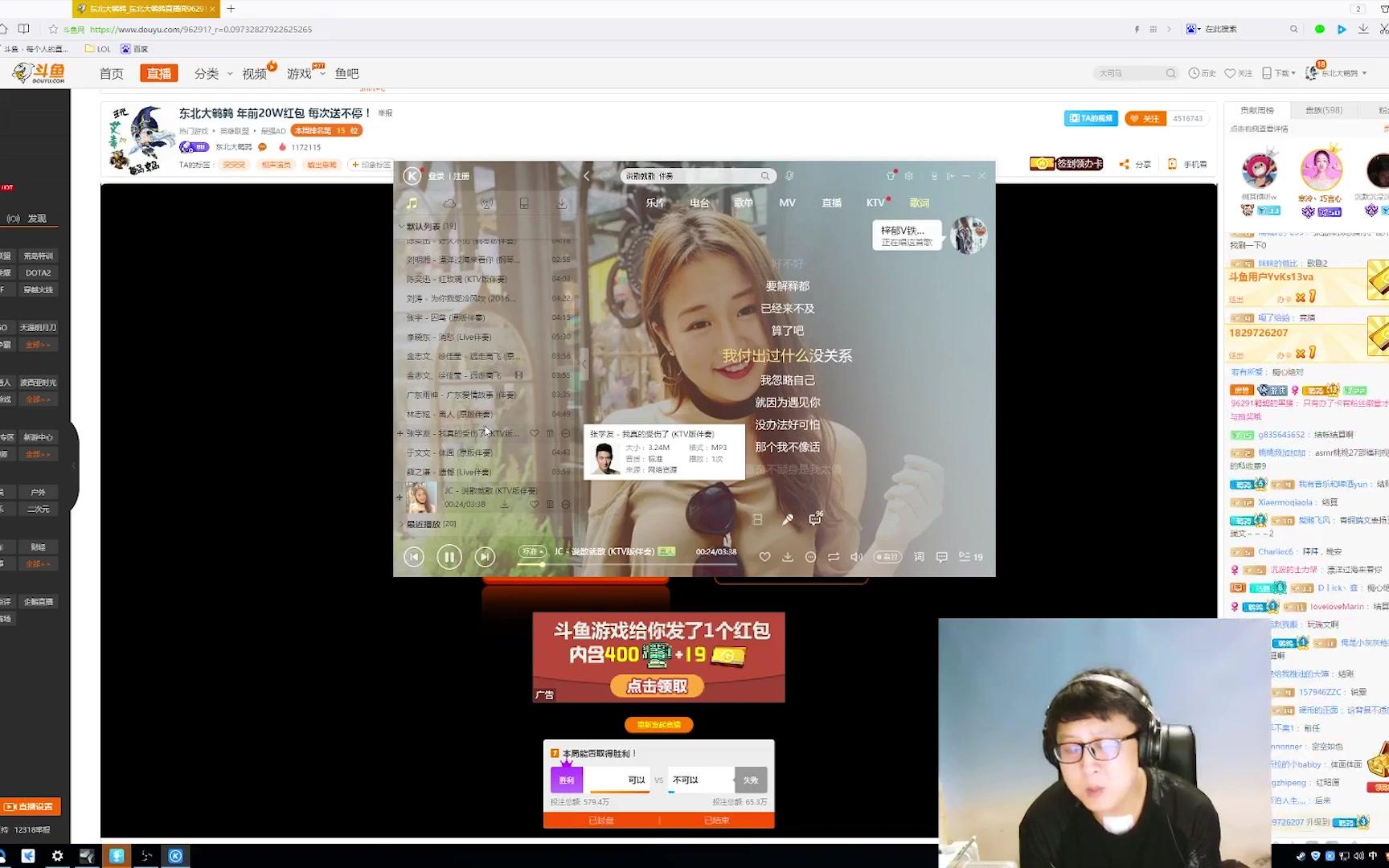Switch to MV tab in KuGou
This screenshot has height=868, width=1389.
pyautogui.click(x=788, y=203)
